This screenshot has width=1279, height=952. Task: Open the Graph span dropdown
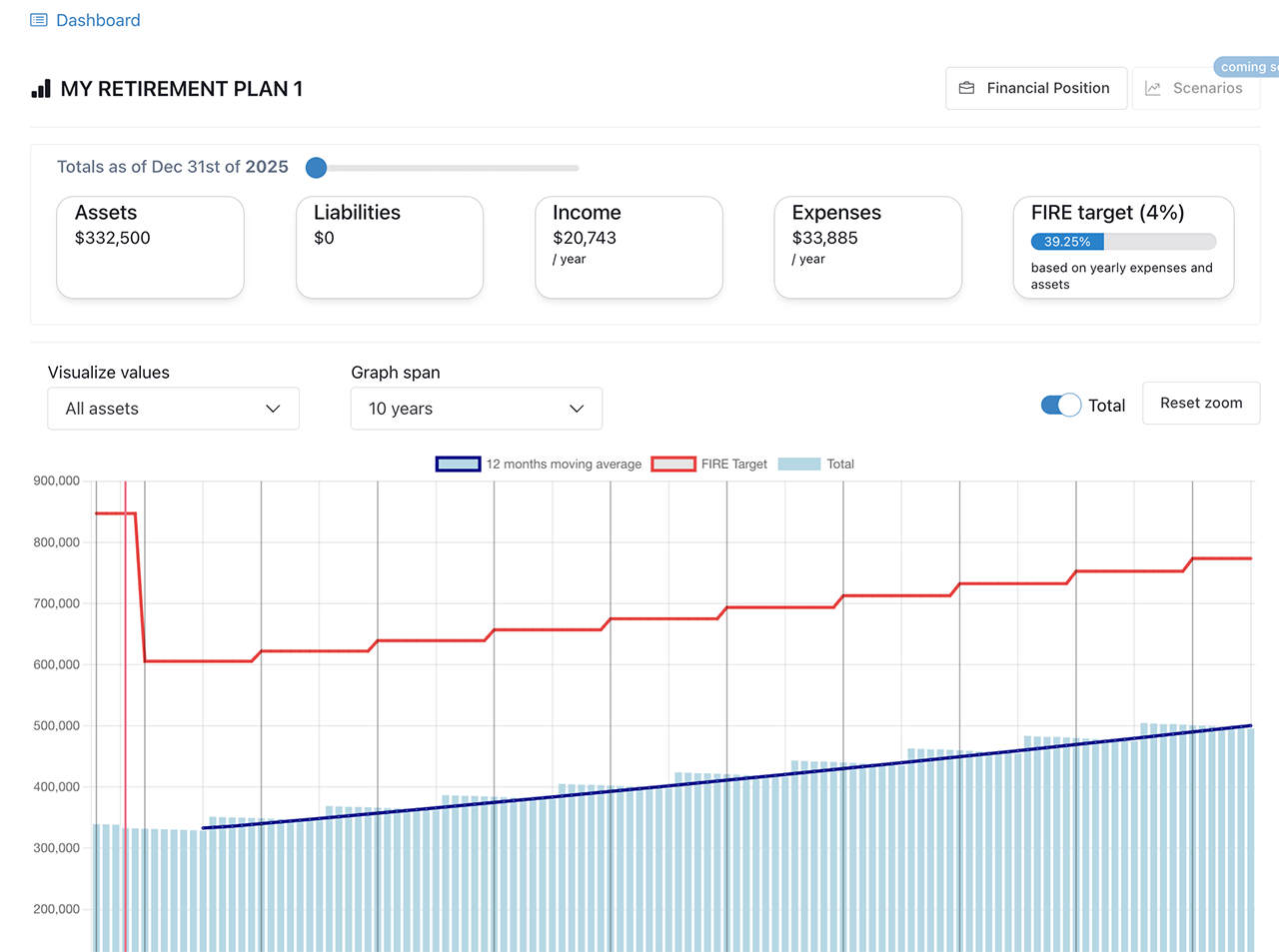click(x=476, y=409)
